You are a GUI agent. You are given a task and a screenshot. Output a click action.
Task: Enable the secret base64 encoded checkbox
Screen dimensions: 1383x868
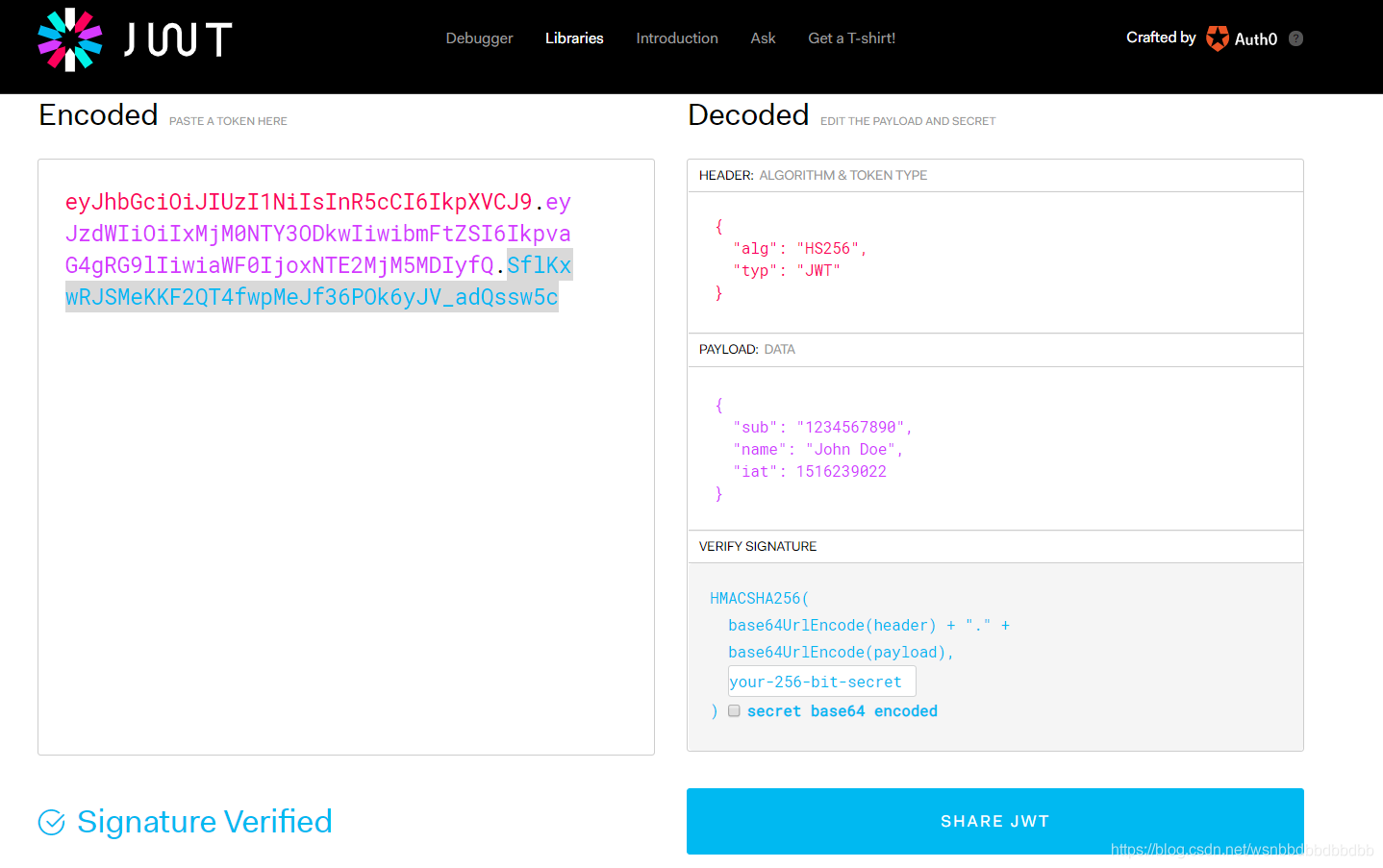click(x=734, y=711)
